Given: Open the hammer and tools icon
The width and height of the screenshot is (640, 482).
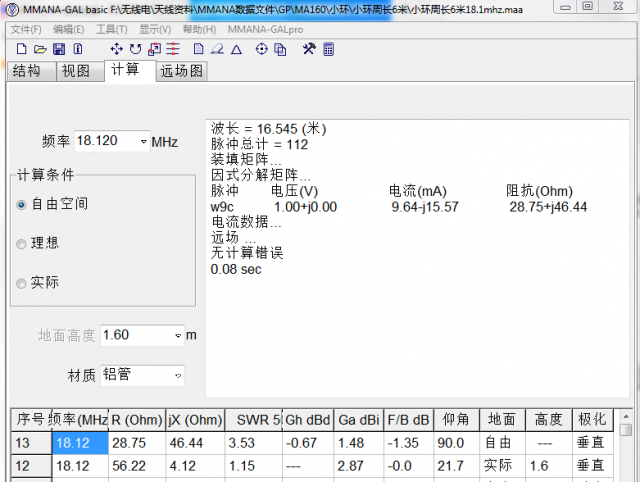Looking at the screenshot, I should [309, 49].
